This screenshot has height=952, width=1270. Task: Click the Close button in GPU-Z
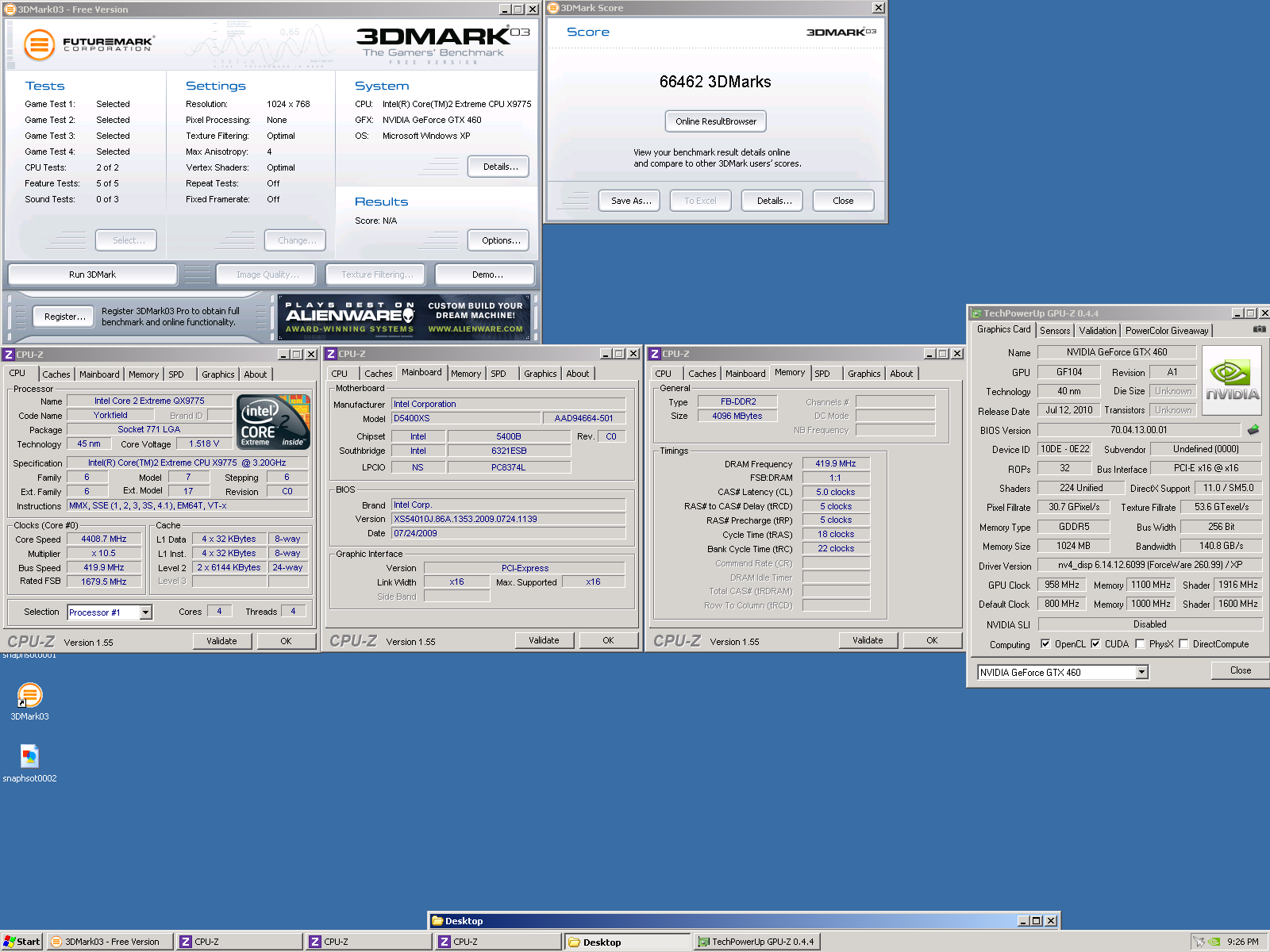pos(1240,670)
